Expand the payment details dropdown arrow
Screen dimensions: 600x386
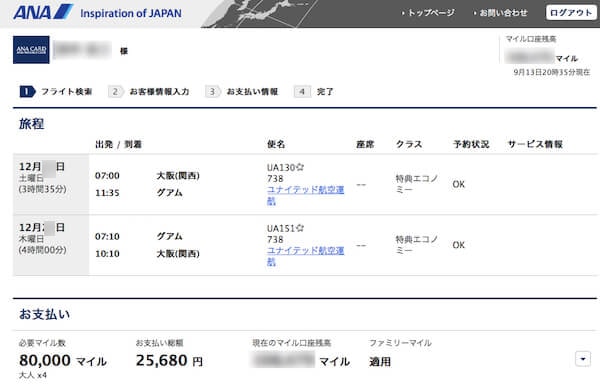pyautogui.click(x=583, y=359)
